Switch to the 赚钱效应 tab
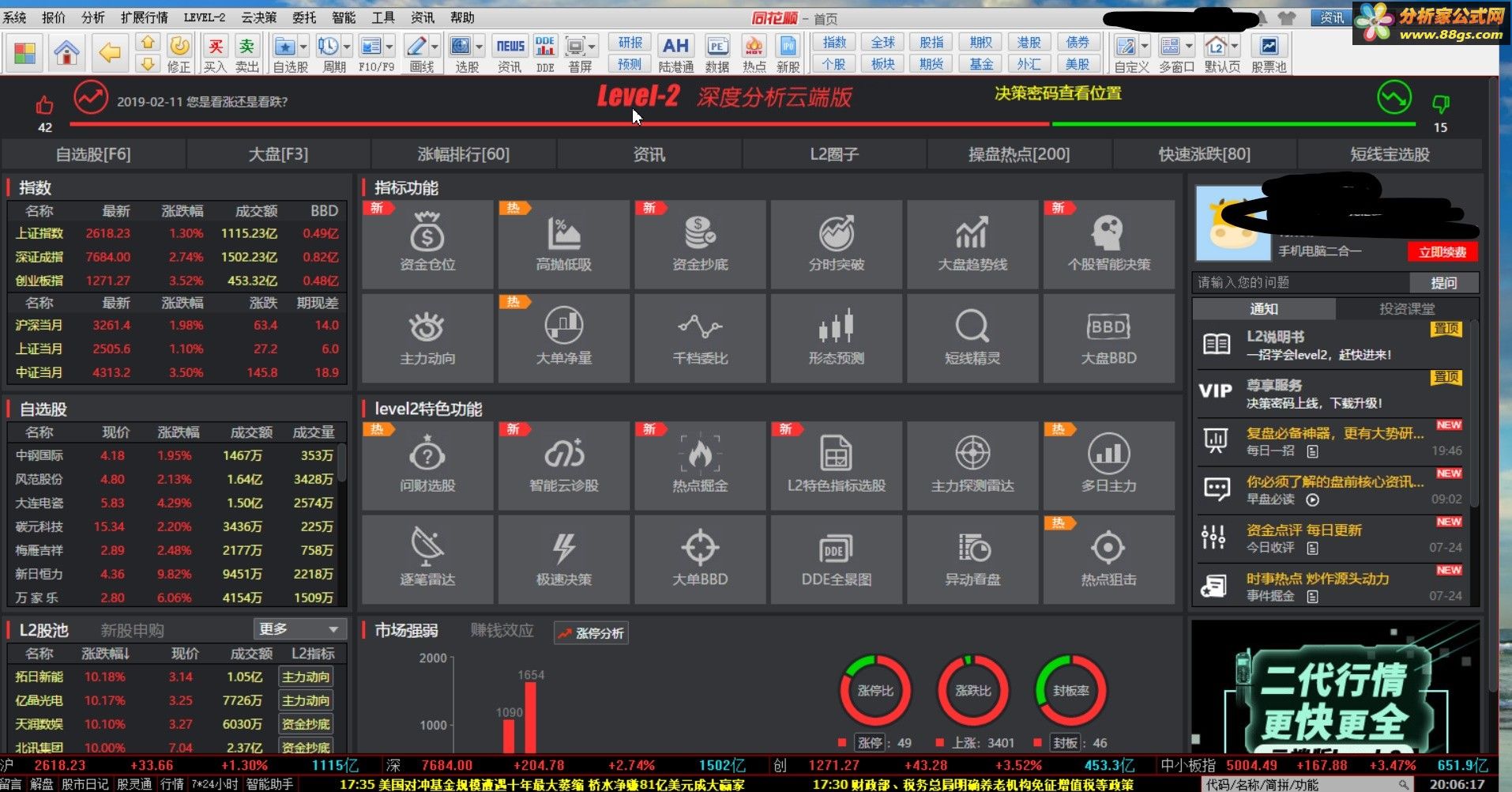 502,630
